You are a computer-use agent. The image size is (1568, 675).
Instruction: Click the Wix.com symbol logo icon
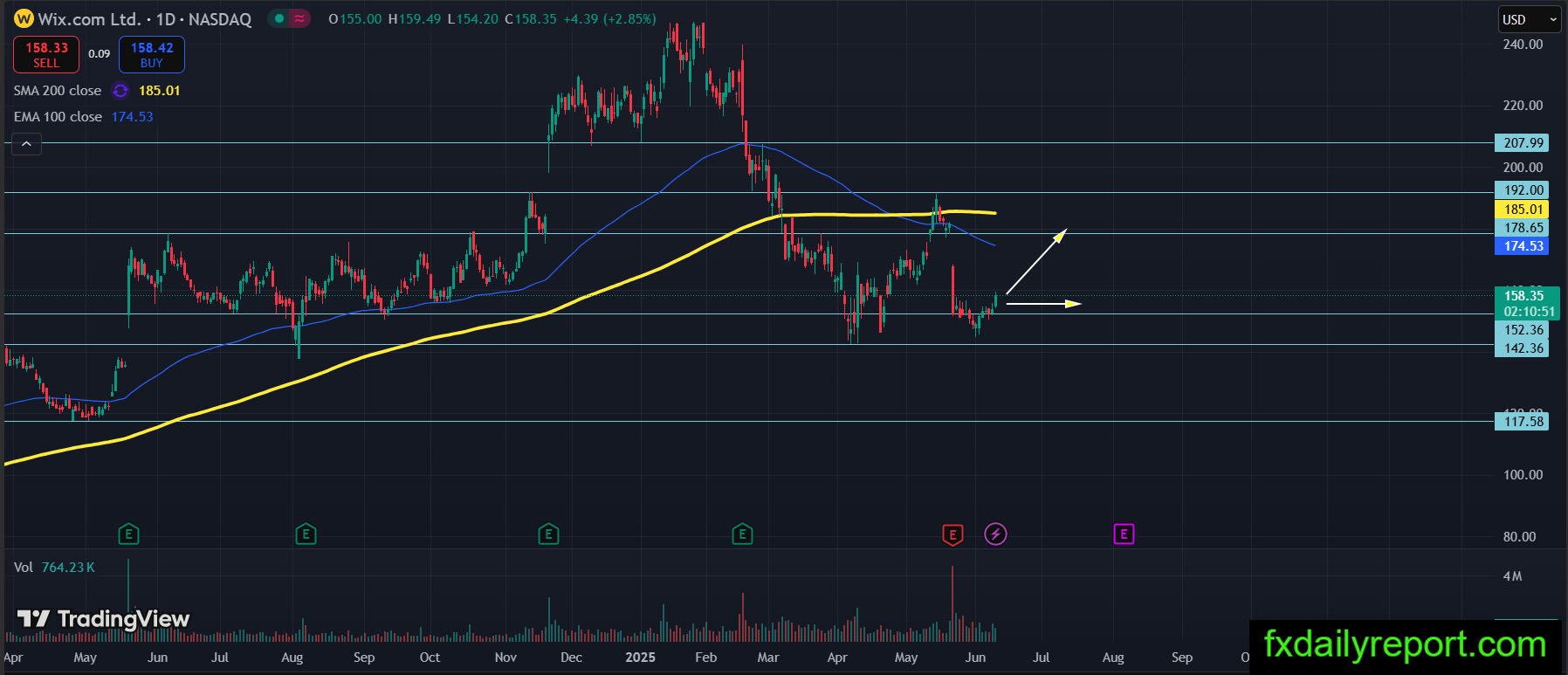click(24, 18)
